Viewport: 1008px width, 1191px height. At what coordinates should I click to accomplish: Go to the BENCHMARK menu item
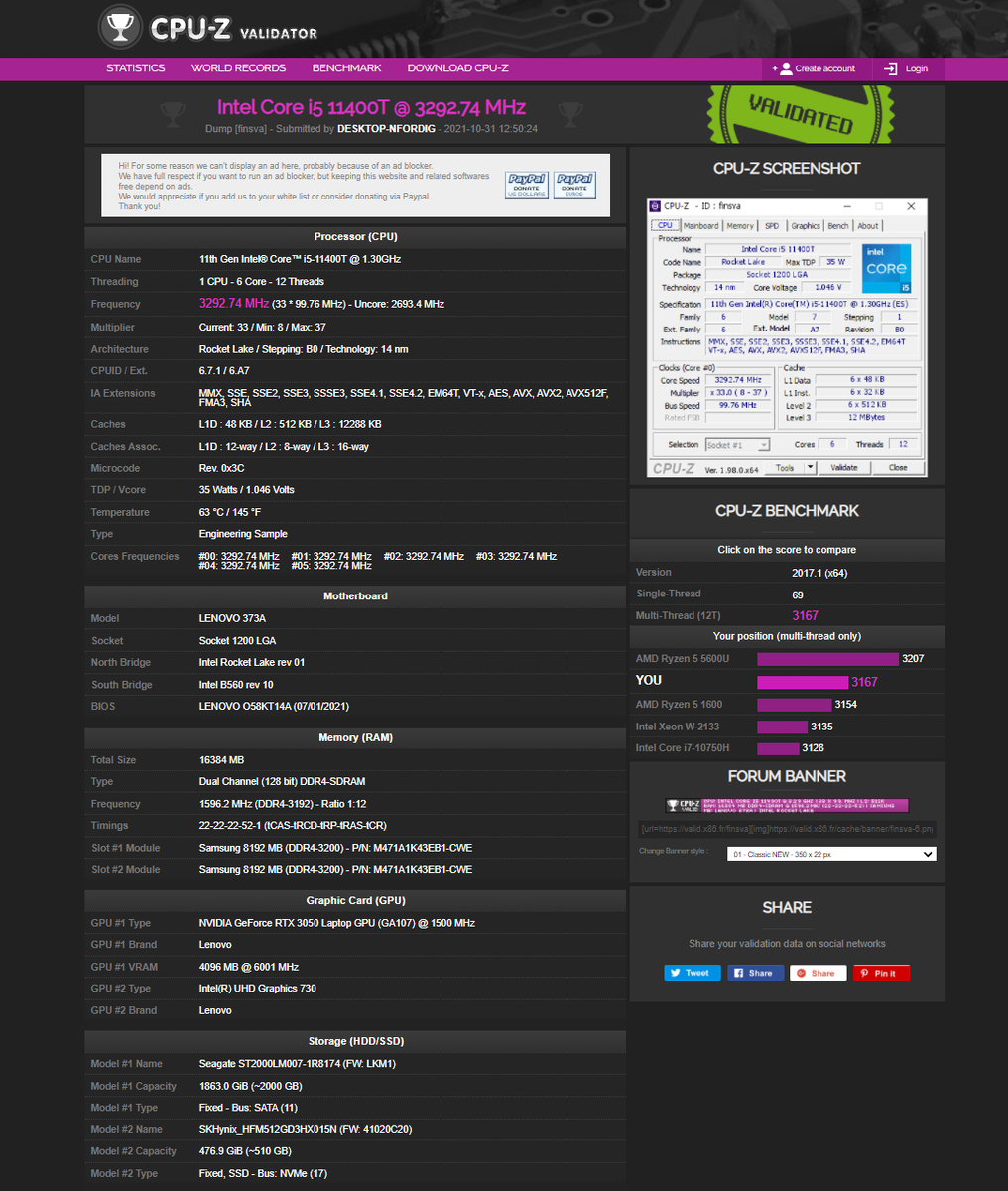pyautogui.click(x=346, y=68)
